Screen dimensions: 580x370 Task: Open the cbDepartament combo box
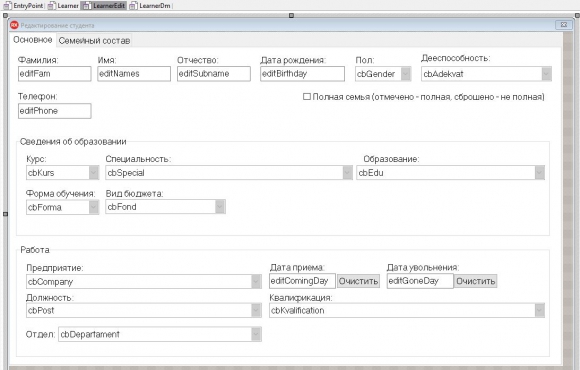coord(160,334)
